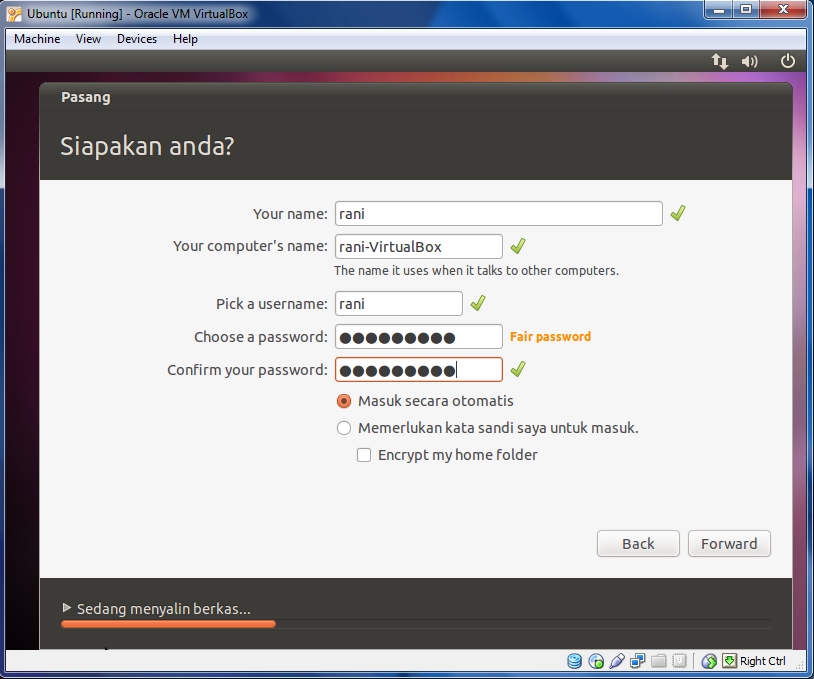Select Masuk secara otomatis radio option
Viewport: 814px width, 679px height.
(x=344, y=401)
